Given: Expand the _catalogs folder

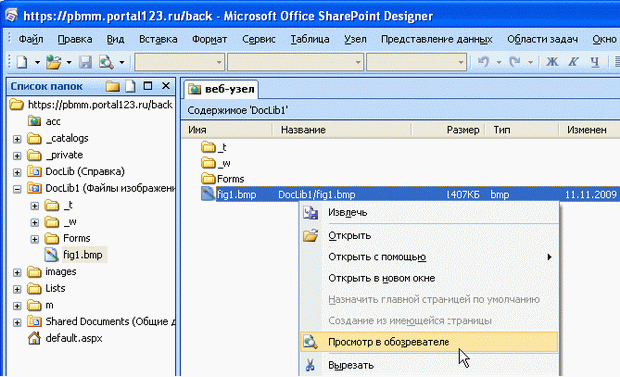Looking at the screenshot, I should coord(17,139).
